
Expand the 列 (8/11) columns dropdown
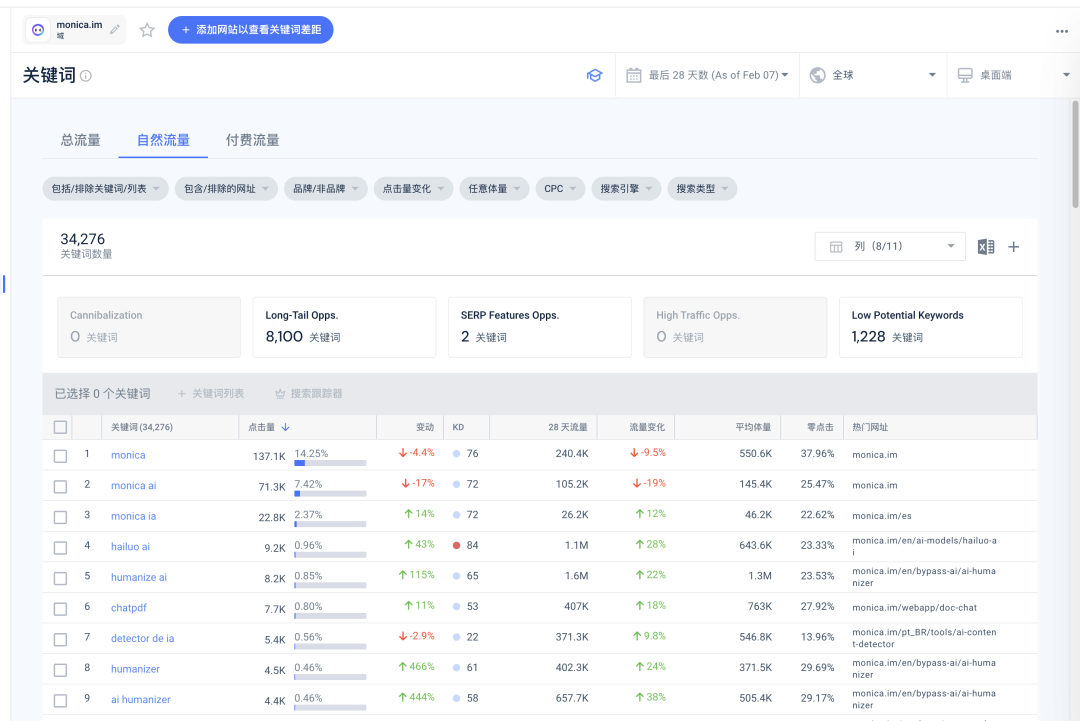click(890, 246)
